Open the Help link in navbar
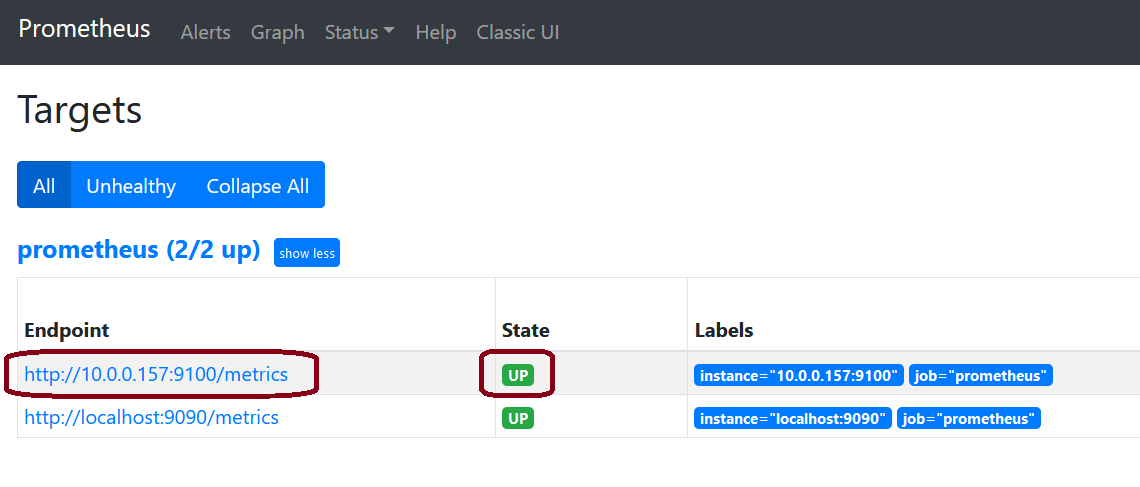The image size is (1140, 487). pos(435,32)
